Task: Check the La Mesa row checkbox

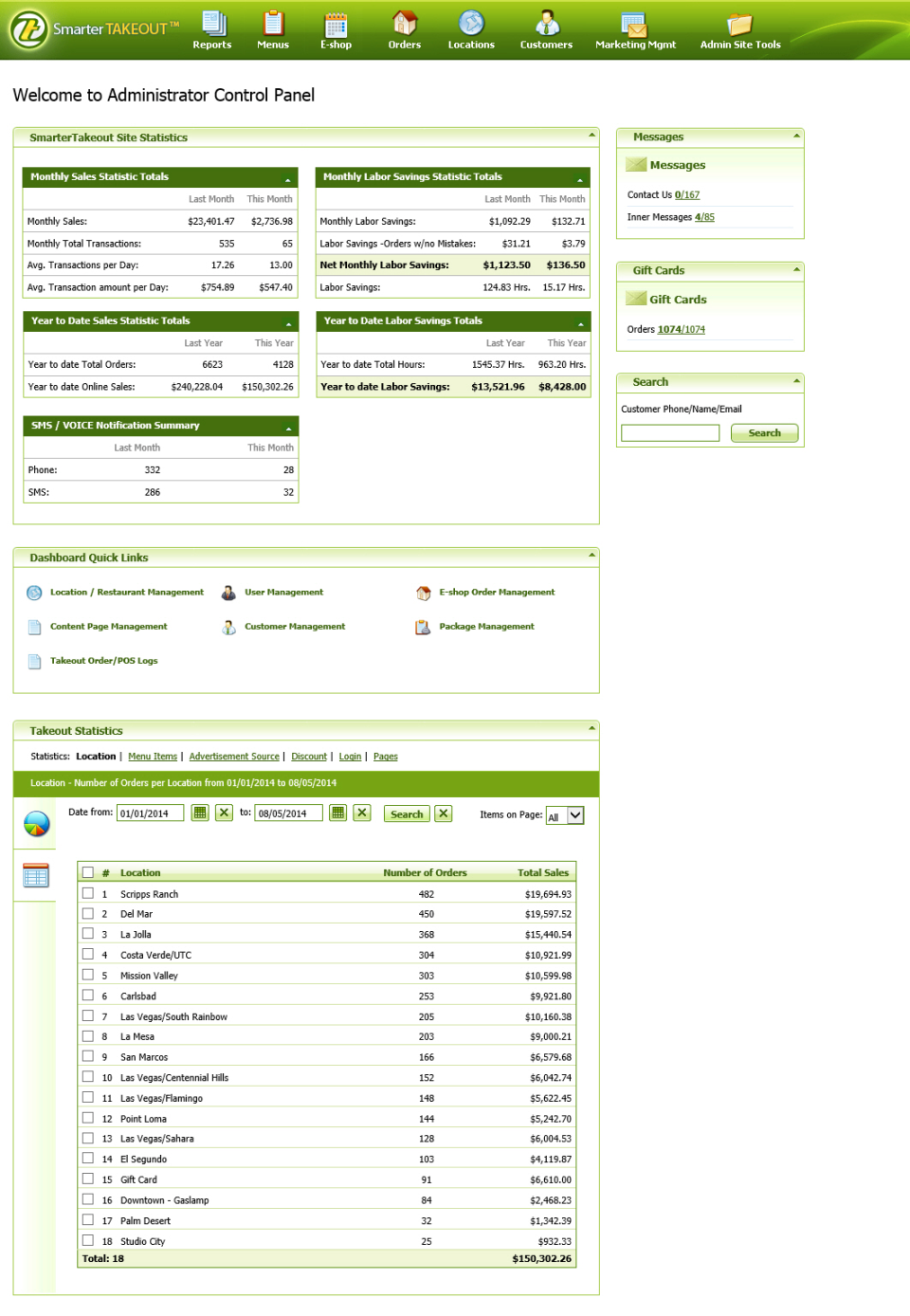Action: pos(88,1035)
